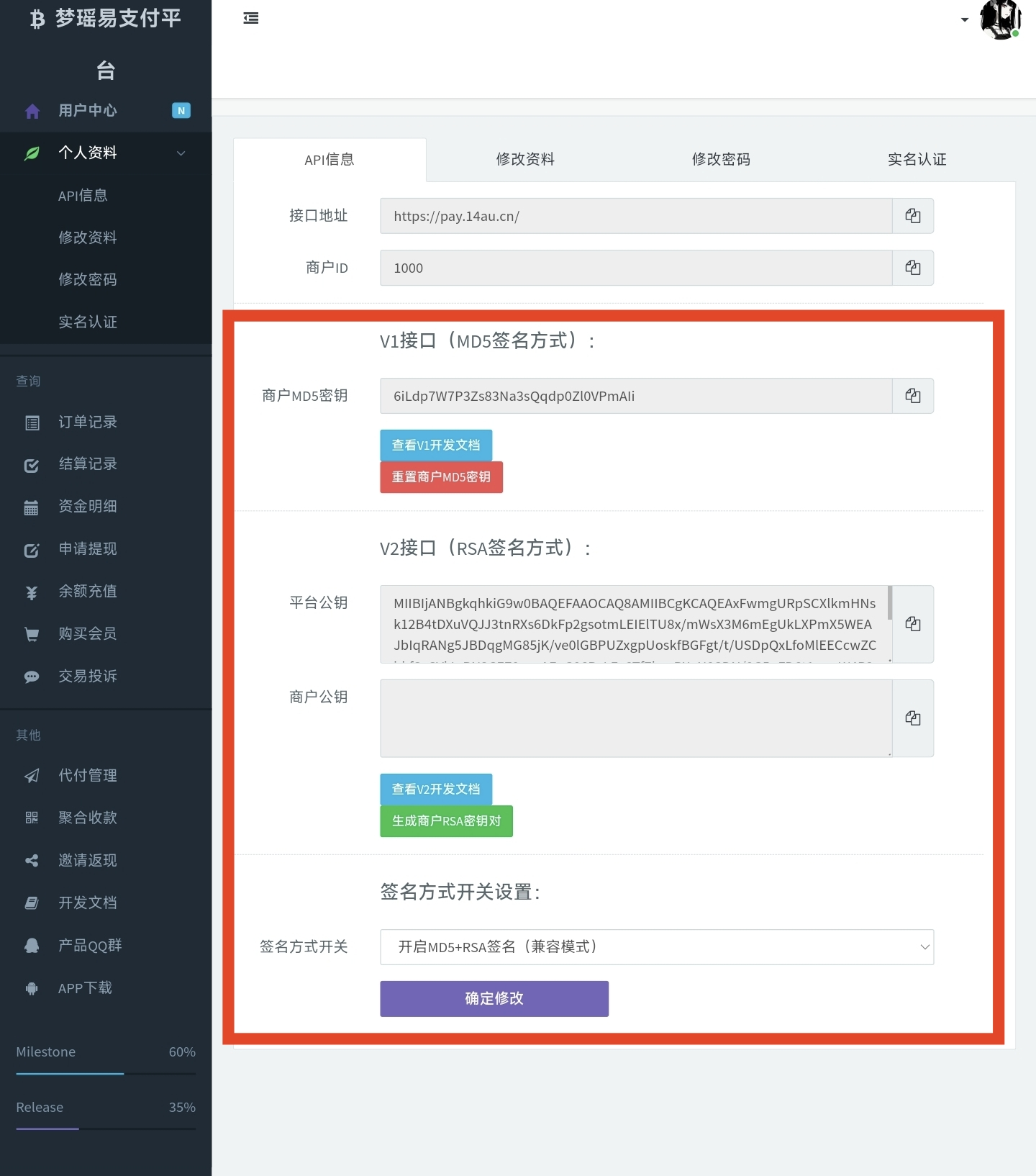The image size is (1036, 1176).
Task: Click the 申请提现 edit icon
Action: tap(32, 551)
